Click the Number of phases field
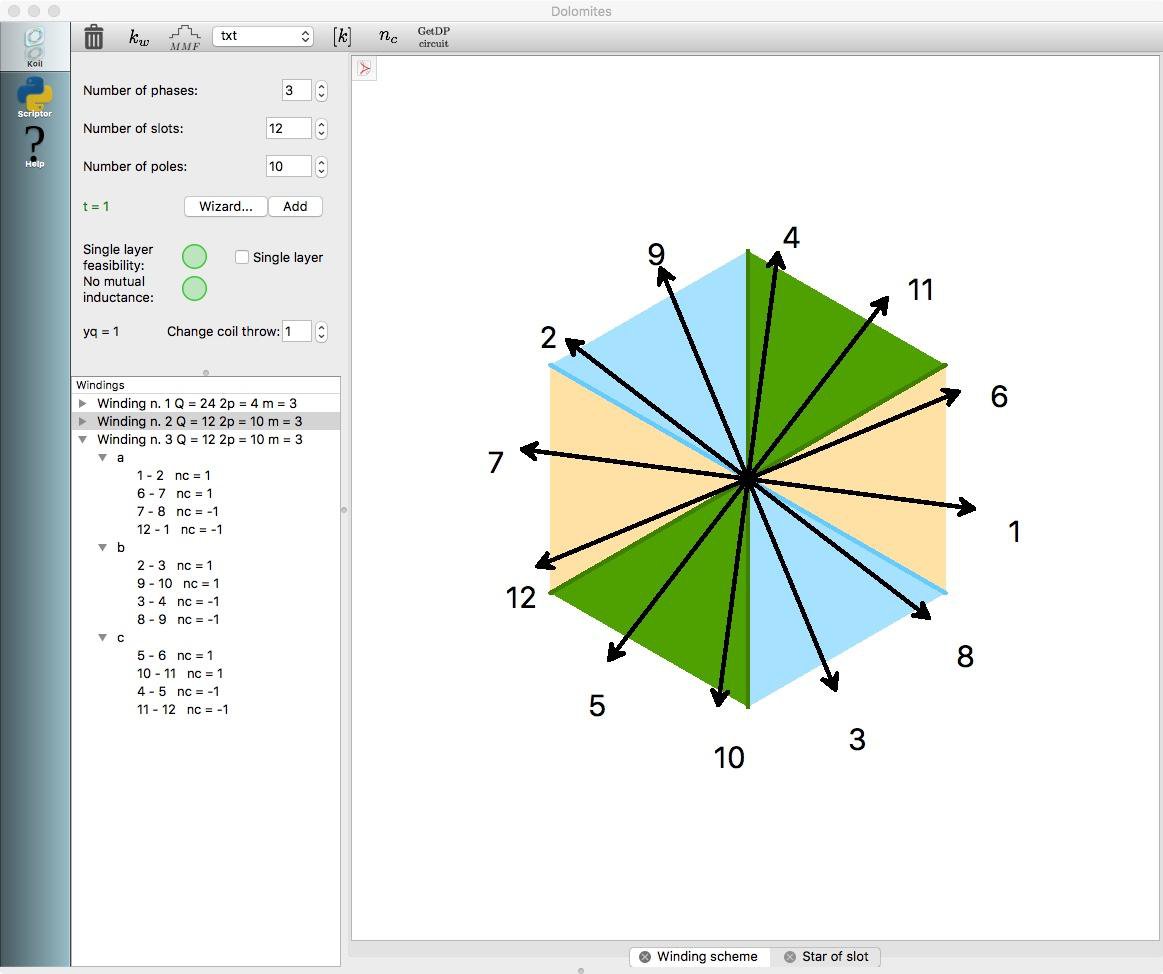The width and height of the screenshot is (1163, 974). [296, 91]
